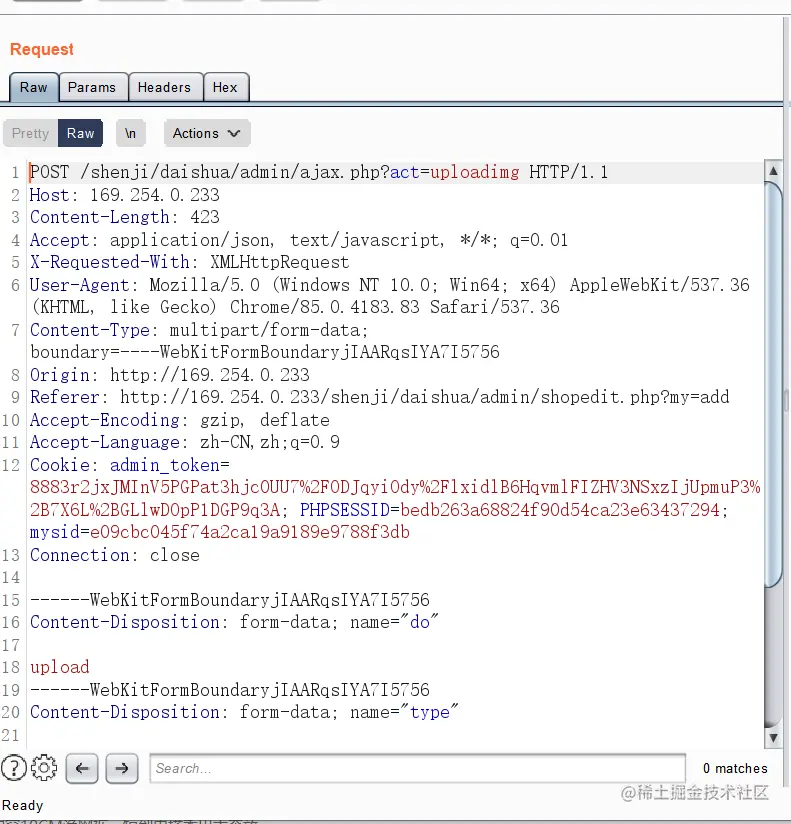
Task: Open the Headers tab
Action: point(164,87)
